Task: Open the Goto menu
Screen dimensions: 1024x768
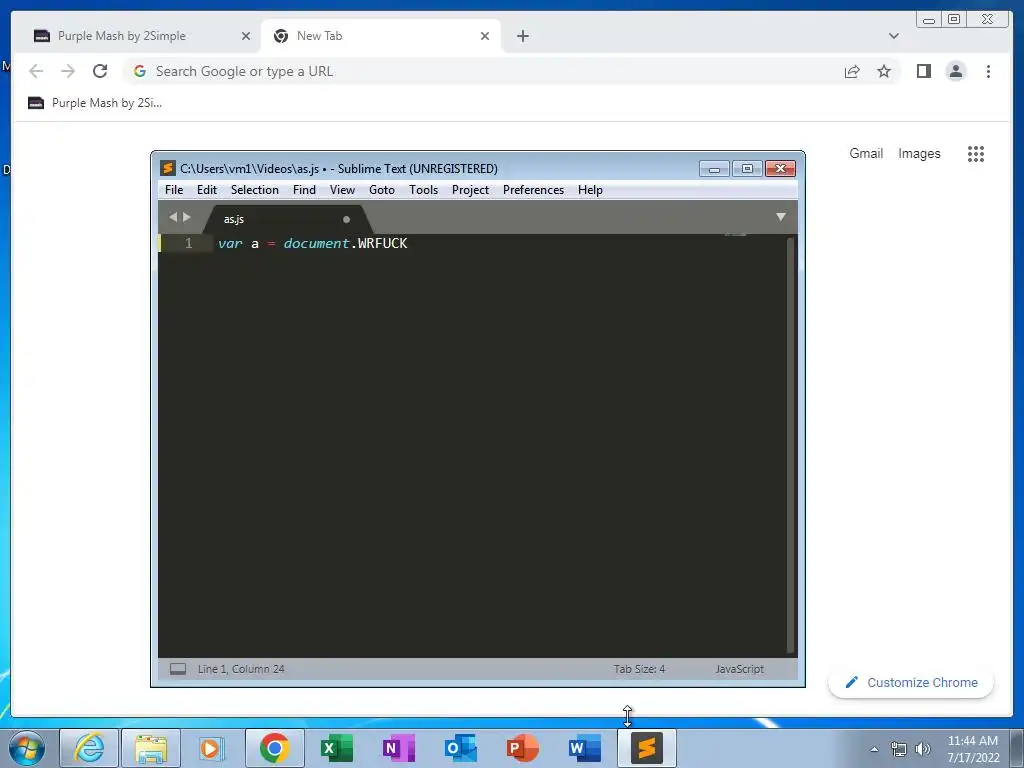Action: pyautogui.click(x=382, y=190)
